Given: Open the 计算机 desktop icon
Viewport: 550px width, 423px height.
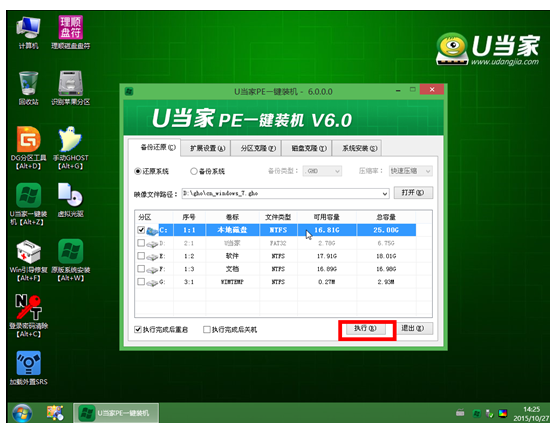Looking at the screenshot, I should pyautogui.click(x=28, y=32).
